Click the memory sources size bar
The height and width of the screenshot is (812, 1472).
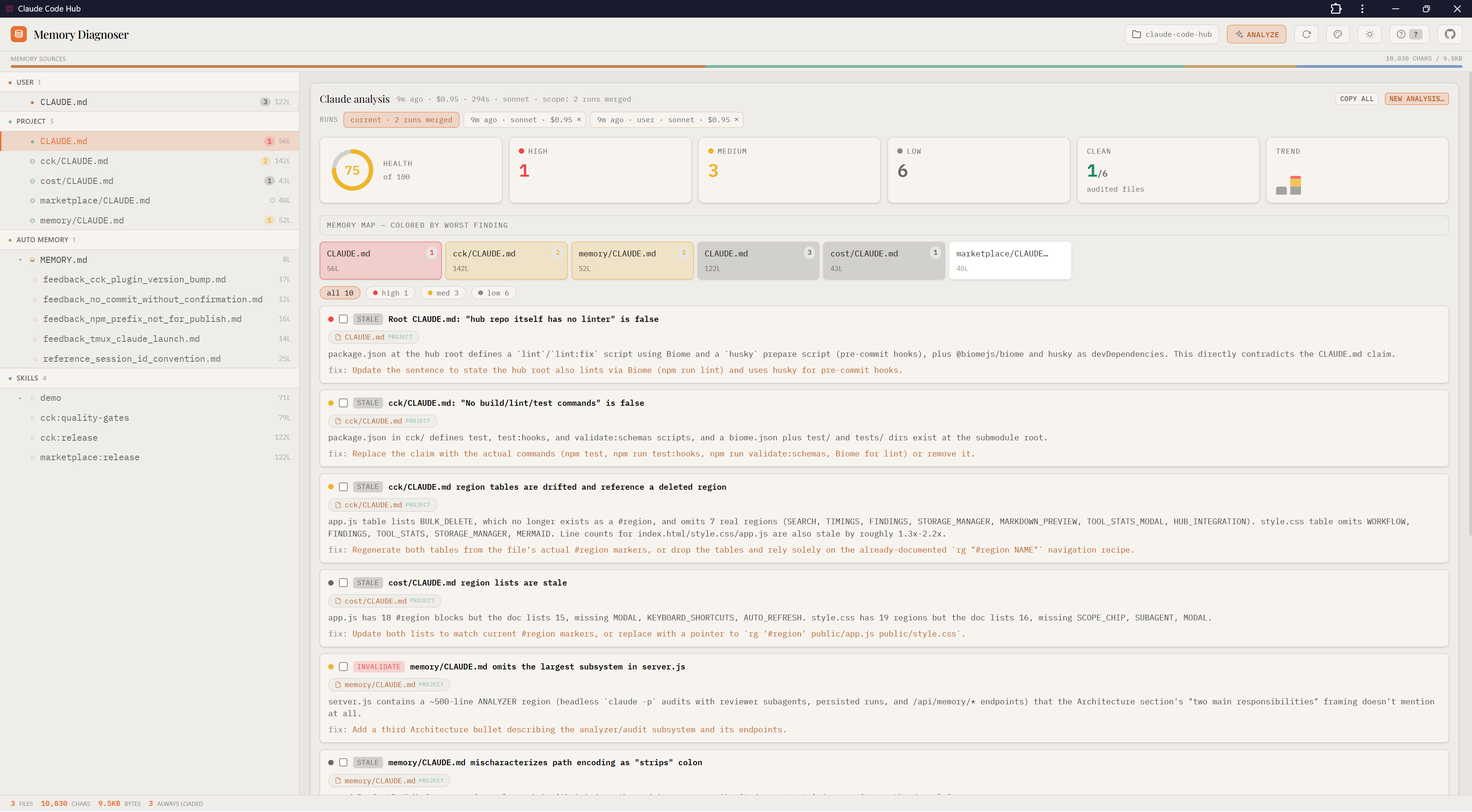[x=736, y=66]
